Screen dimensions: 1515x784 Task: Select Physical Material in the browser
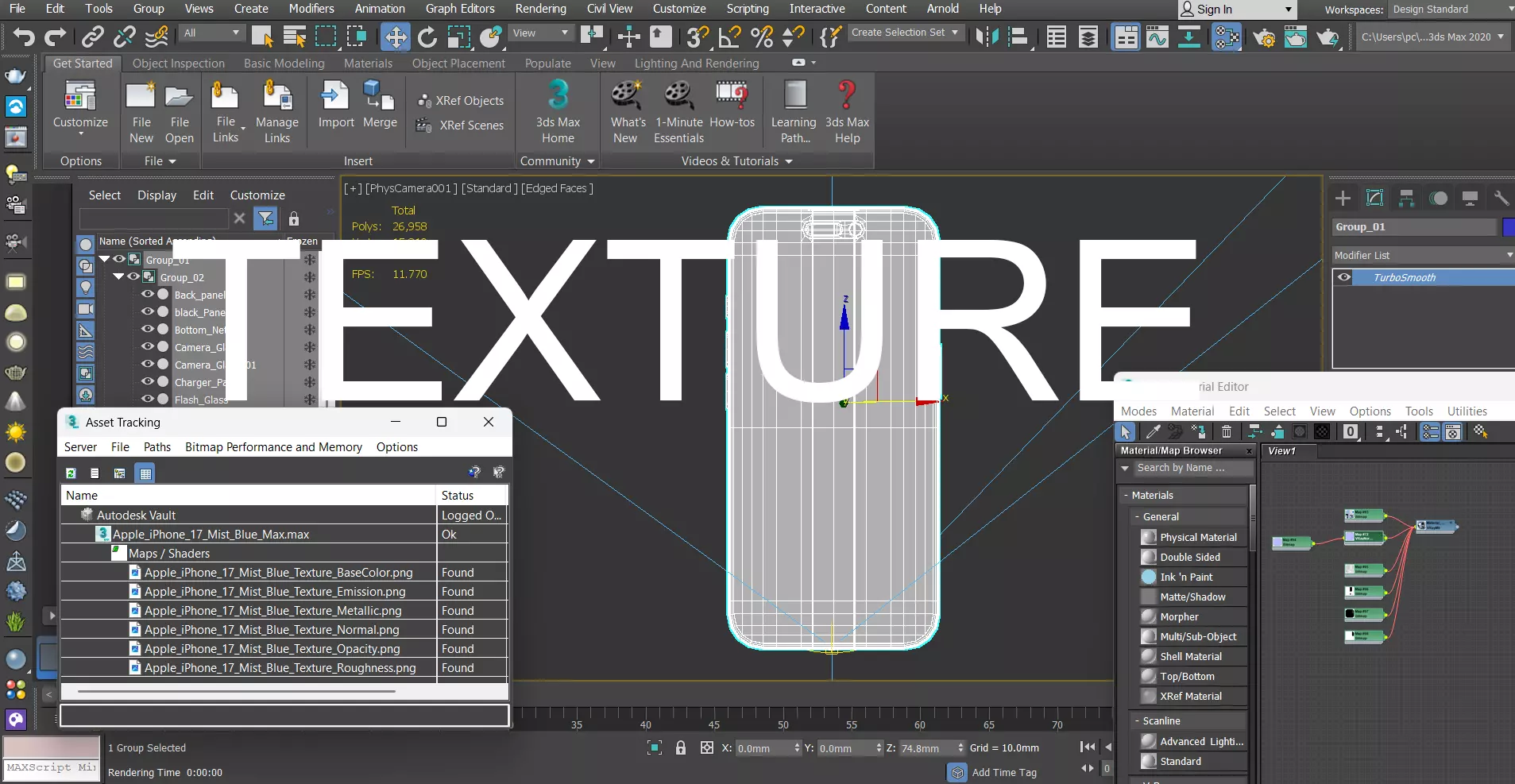tap(1198, 537)
